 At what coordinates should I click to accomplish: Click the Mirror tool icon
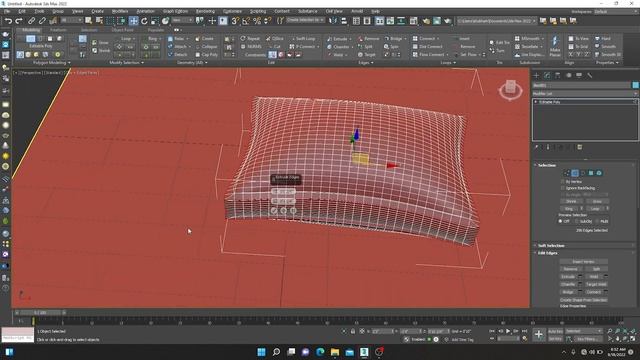tap(333, 21)
